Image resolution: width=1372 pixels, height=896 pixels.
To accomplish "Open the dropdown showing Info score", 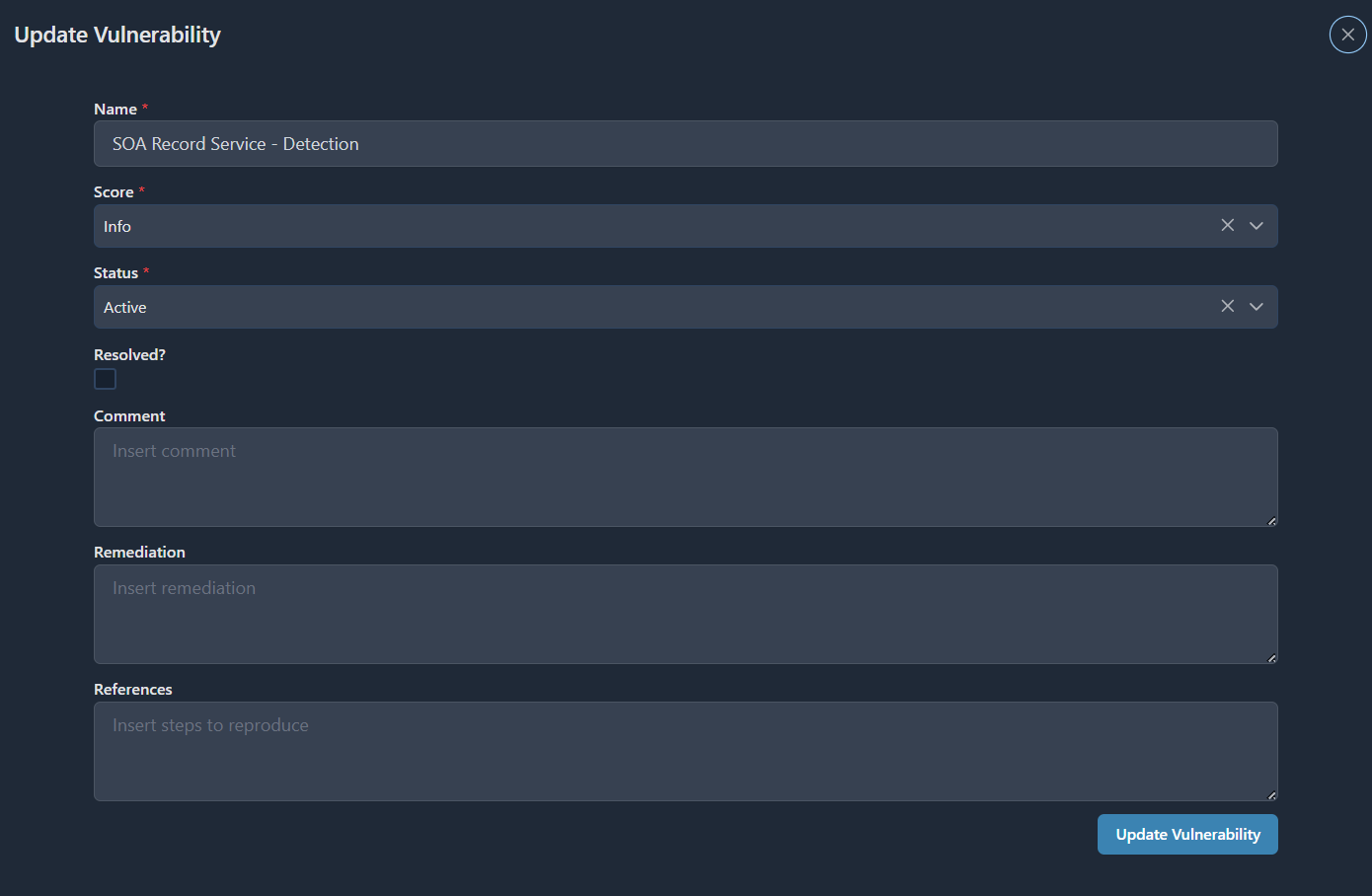I will tap(1257, 225).
